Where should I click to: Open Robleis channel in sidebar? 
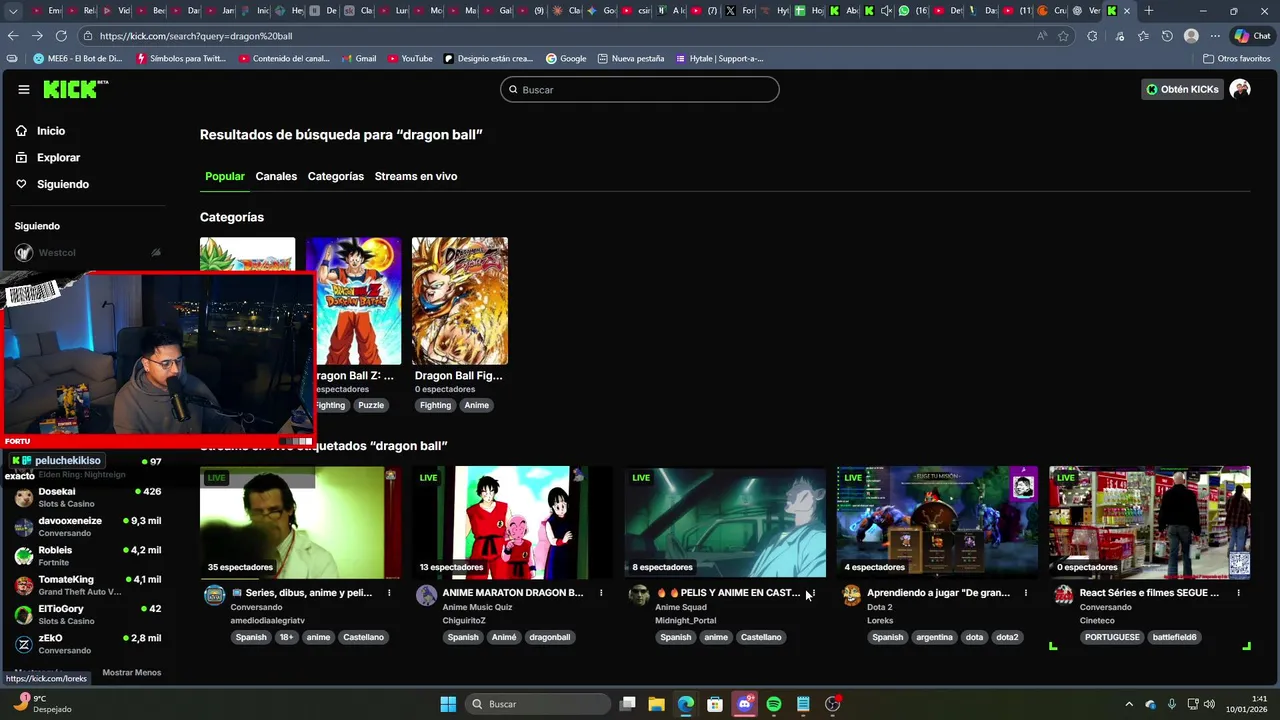88,555
